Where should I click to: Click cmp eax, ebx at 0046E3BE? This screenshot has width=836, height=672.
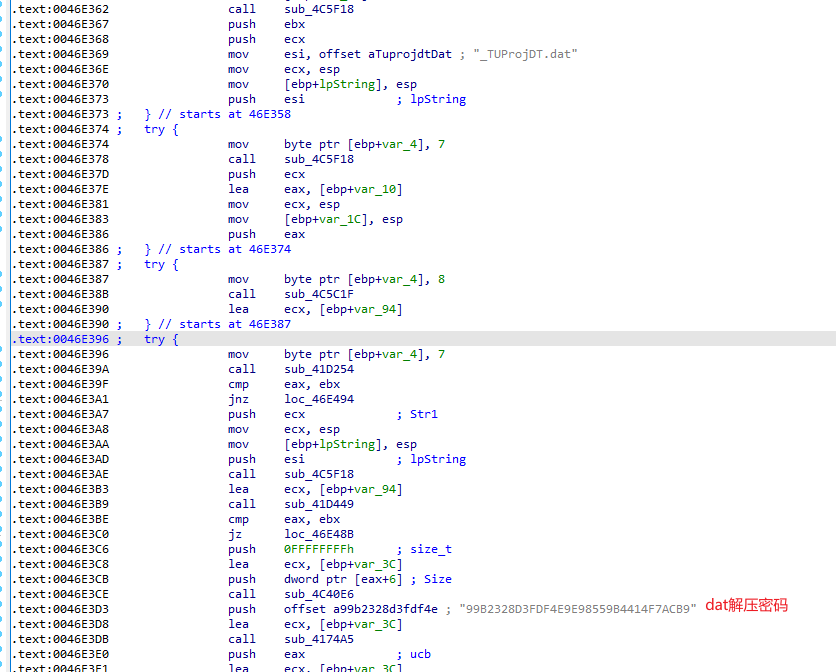pyautogui.click(x=284, y=519)
